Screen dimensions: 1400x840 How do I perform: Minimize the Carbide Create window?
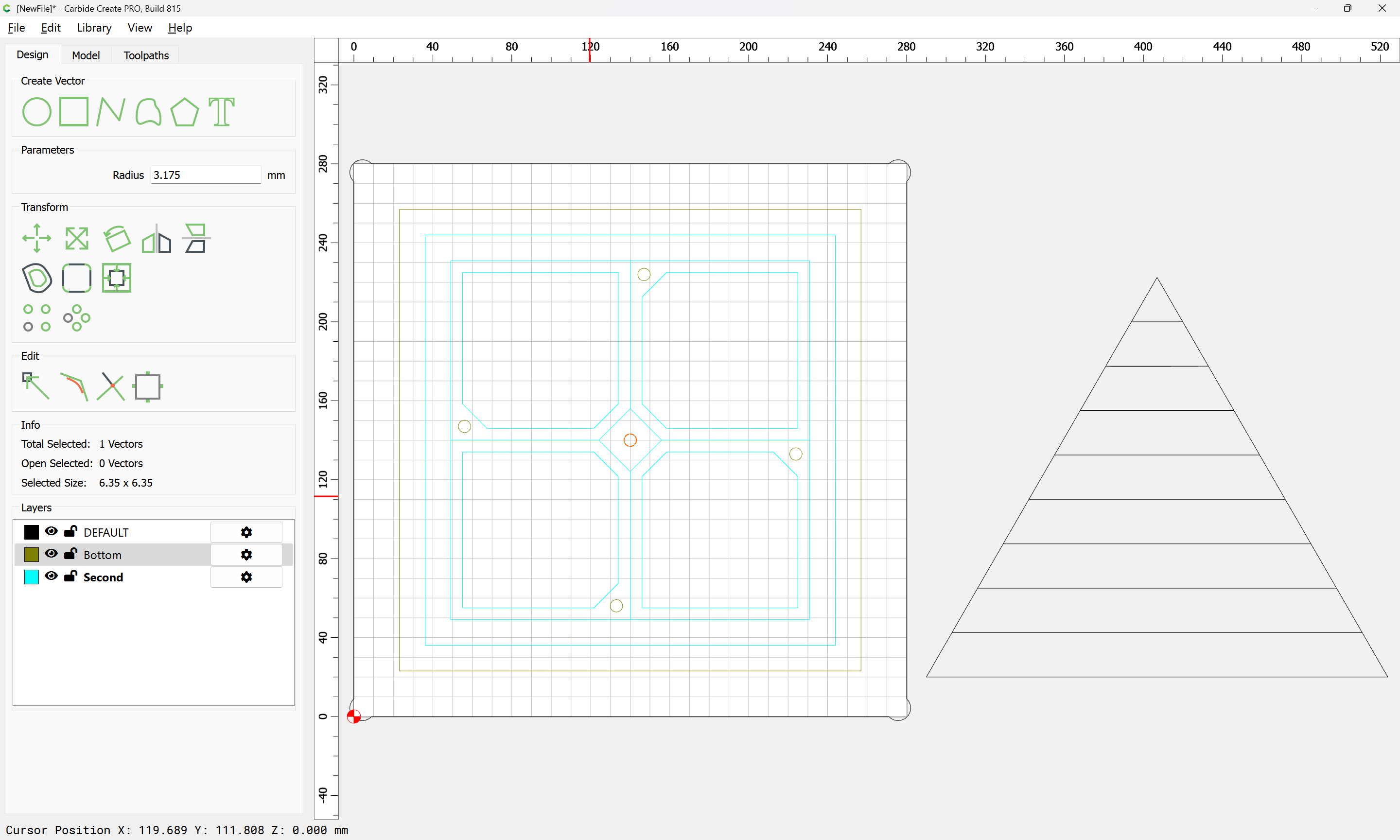1314,8
